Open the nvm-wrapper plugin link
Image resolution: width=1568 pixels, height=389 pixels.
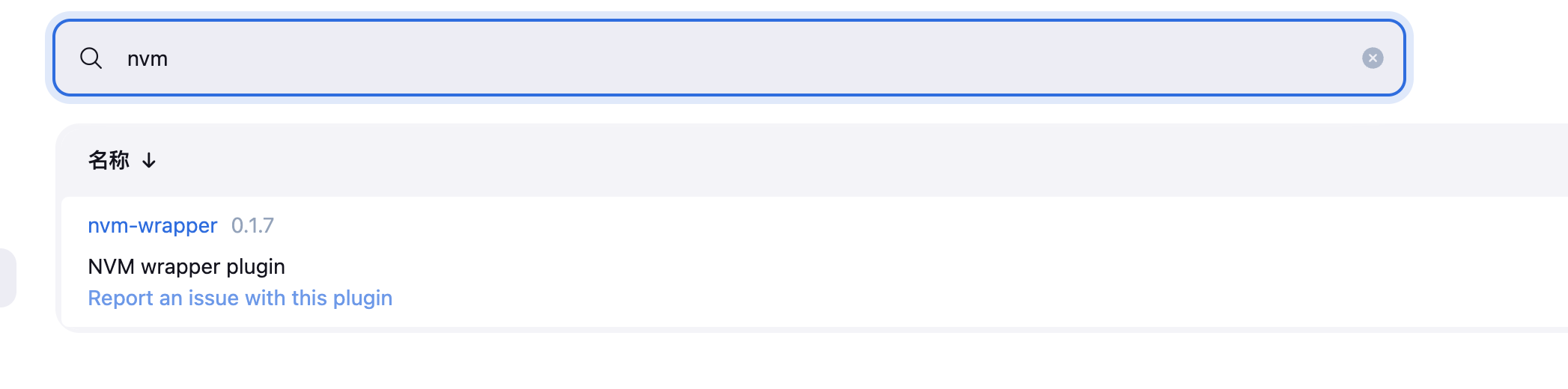(x=153, y=225)
